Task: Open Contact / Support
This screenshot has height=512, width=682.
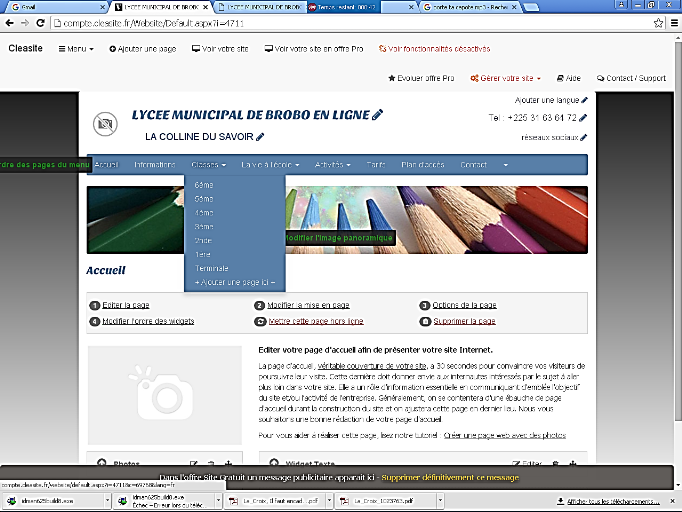Action: 631,78
